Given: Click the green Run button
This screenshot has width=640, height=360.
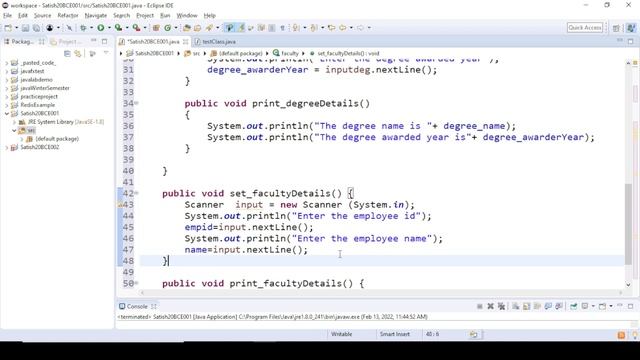Looking at the screenshot, I should [x=100, y=28].
